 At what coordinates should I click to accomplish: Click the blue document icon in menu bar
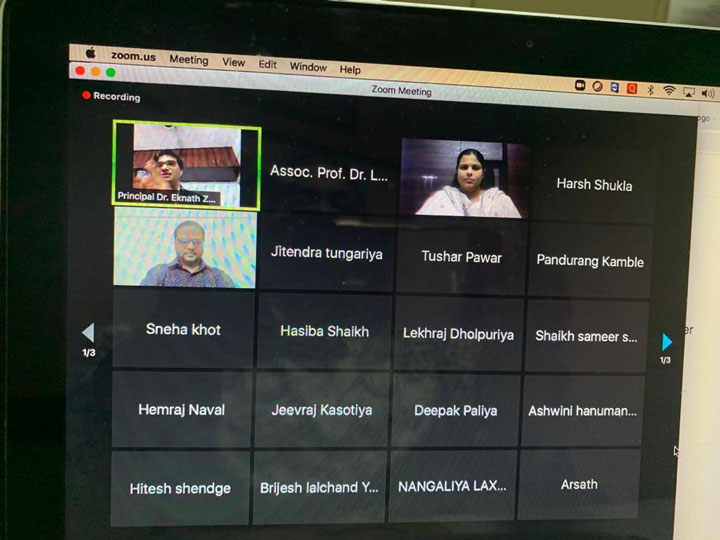coord(615,87)
